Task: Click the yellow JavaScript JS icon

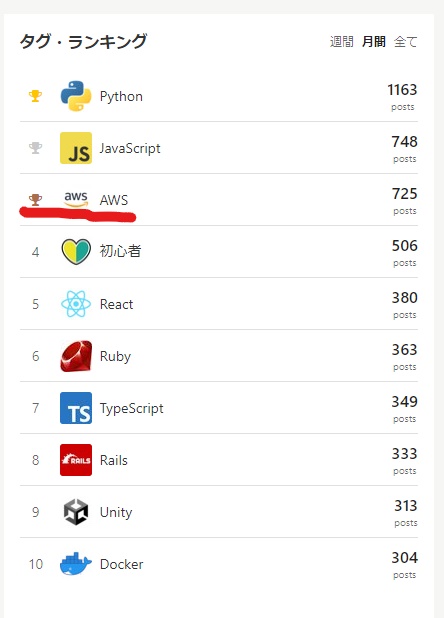Action: 76,148
